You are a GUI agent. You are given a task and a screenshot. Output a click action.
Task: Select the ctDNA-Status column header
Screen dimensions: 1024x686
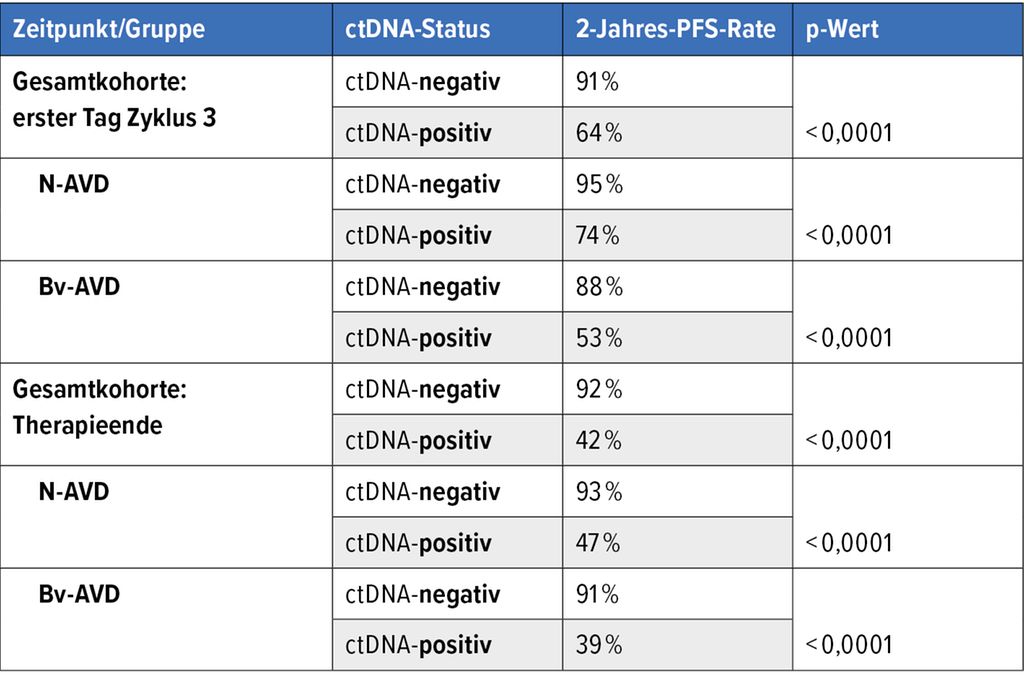tap(418, 29)
